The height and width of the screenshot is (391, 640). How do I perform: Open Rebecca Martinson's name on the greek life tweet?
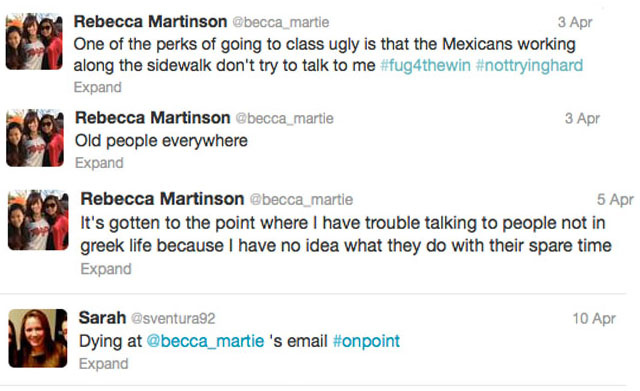pos(162,199)
